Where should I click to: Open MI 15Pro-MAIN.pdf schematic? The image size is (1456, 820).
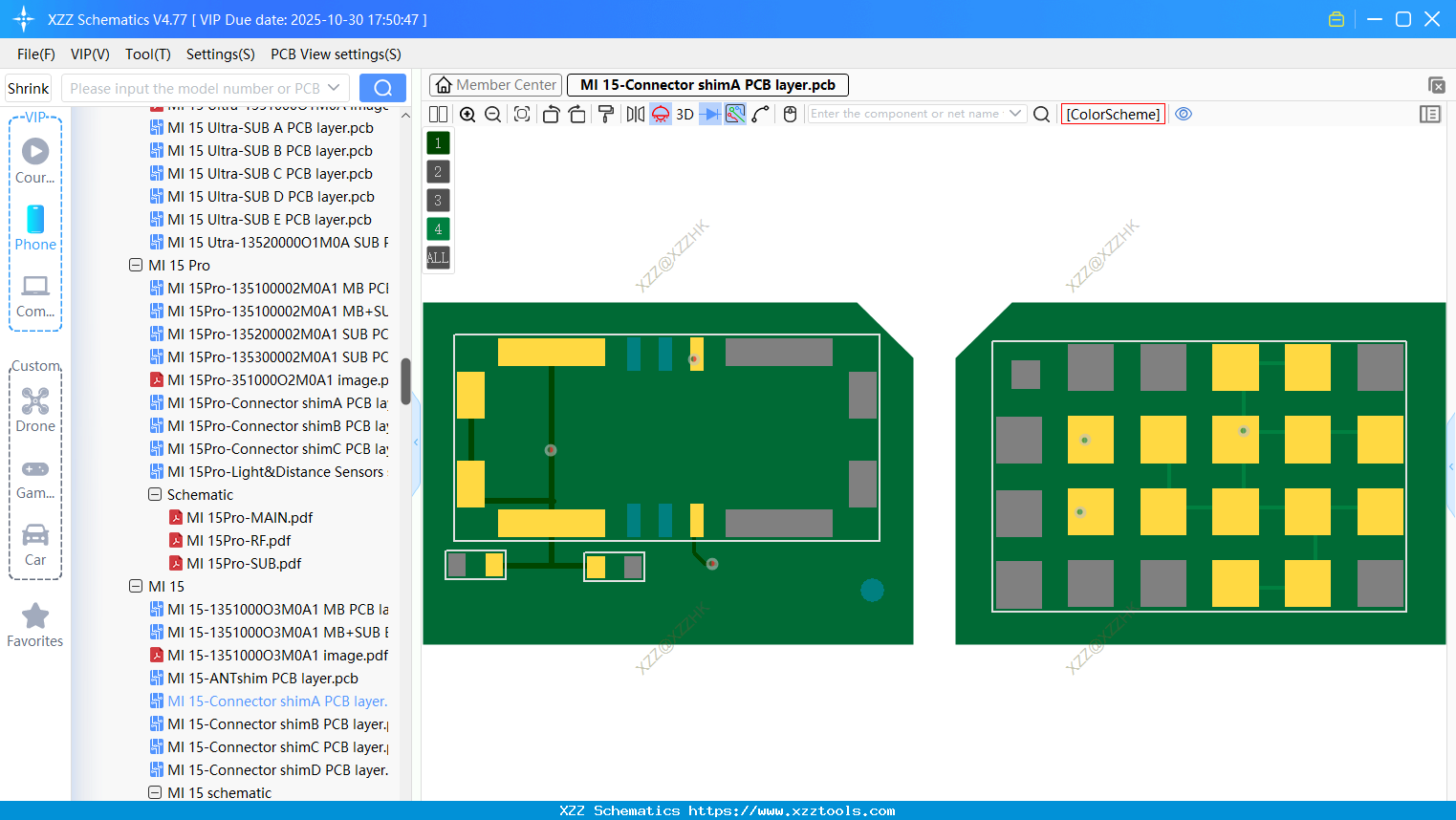[250, 517]
